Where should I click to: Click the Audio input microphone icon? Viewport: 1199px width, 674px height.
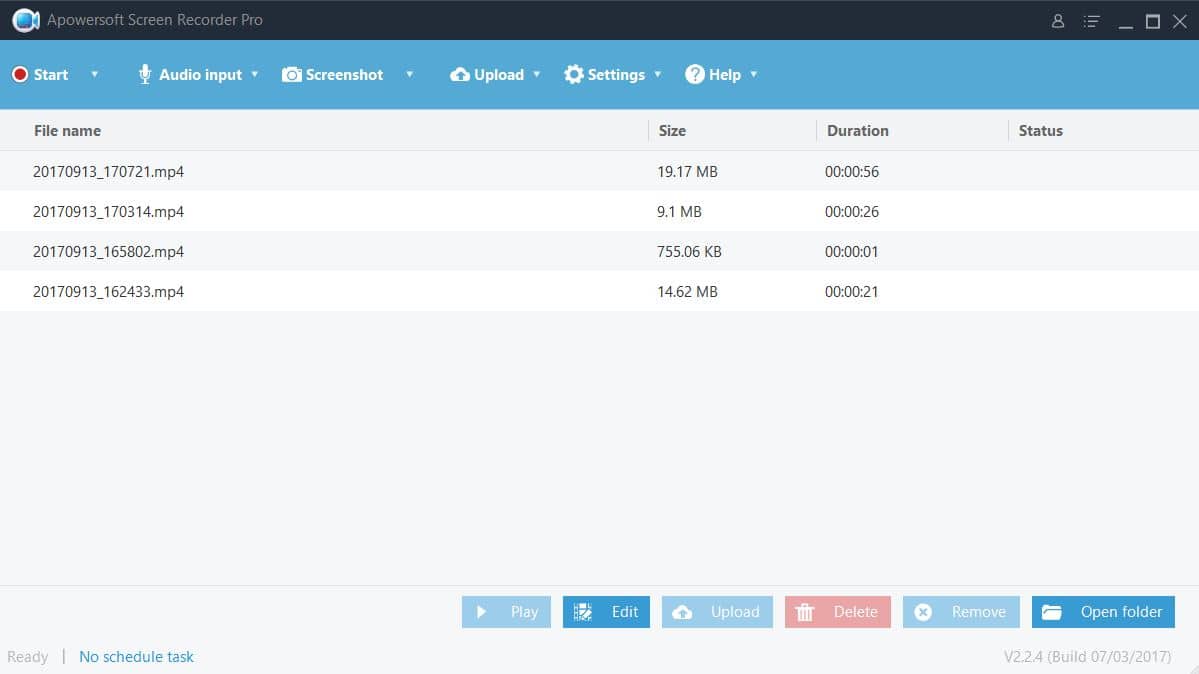145,74
